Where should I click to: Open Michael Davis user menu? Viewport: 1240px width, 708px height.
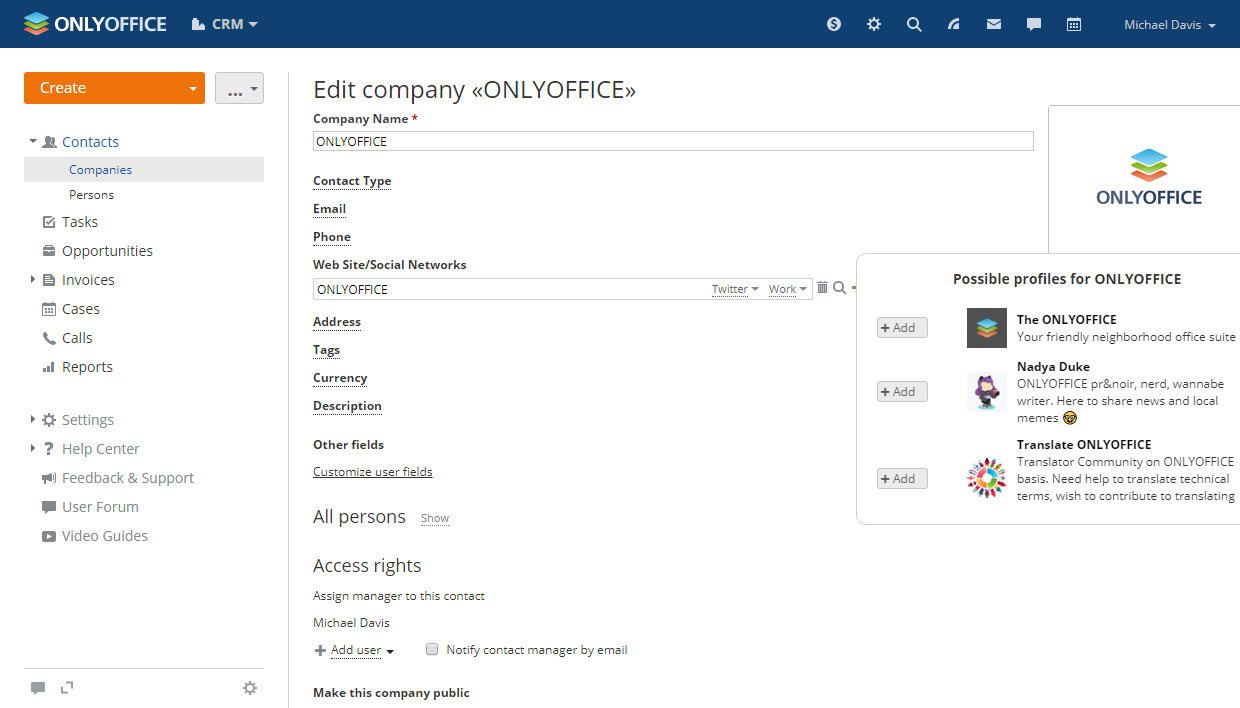(1170, 25)
